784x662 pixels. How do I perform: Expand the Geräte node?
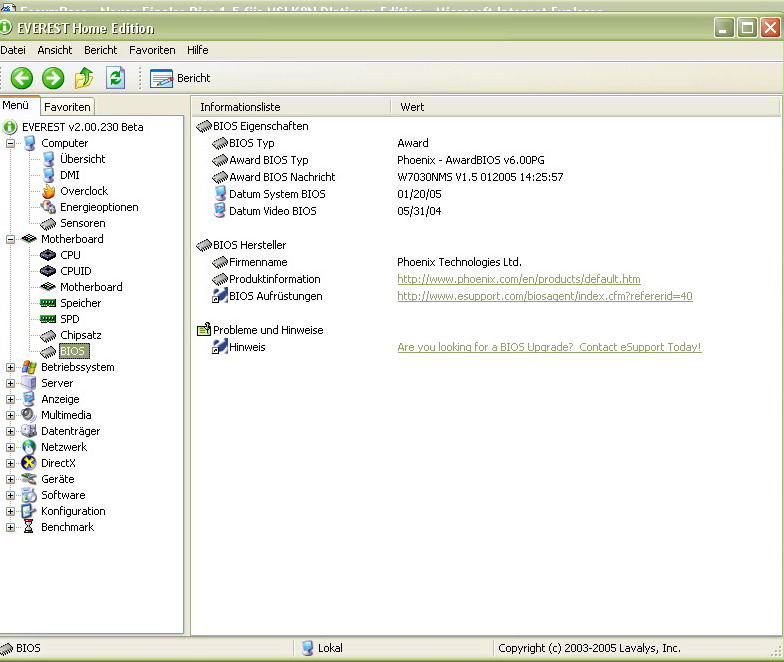(x=10, y=480)
